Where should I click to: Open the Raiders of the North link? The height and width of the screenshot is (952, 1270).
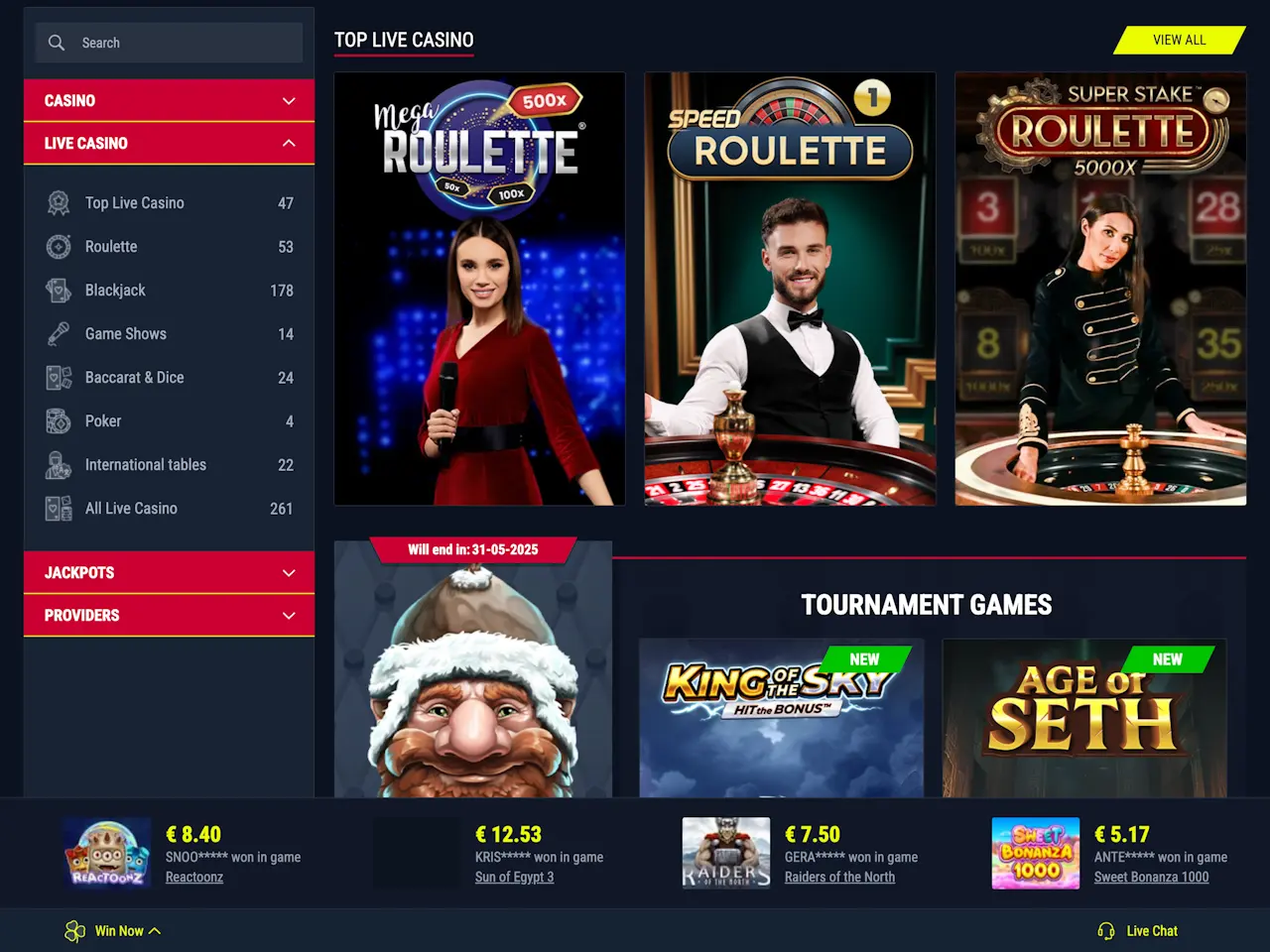(x=839, y=877)
